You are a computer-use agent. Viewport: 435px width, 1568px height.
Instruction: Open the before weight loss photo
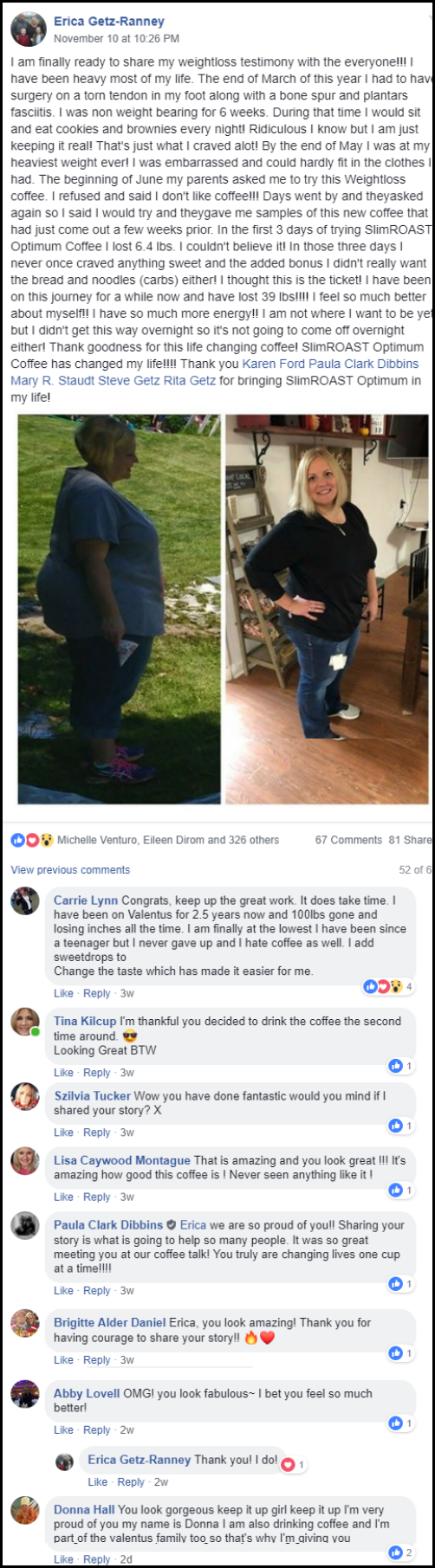coord(118,609)
